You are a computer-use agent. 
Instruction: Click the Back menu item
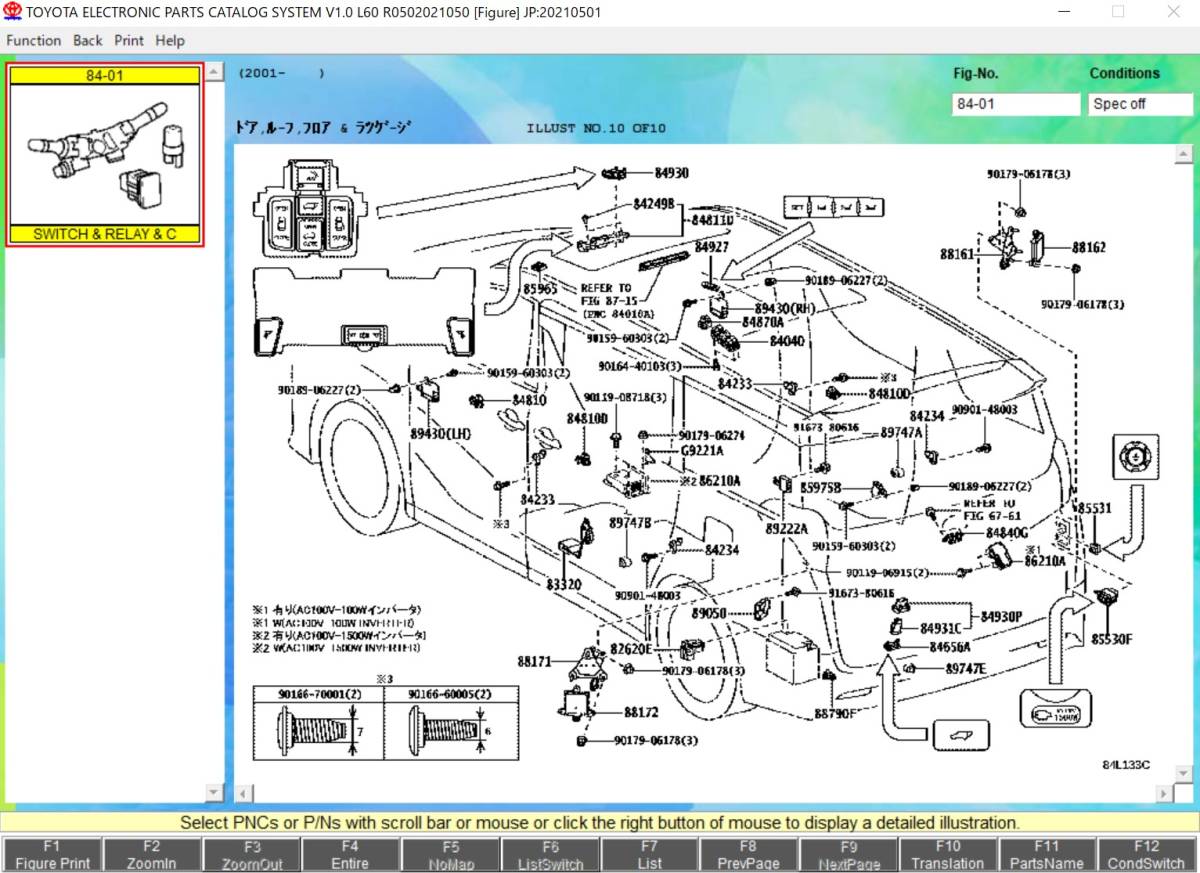coord(87,41)
